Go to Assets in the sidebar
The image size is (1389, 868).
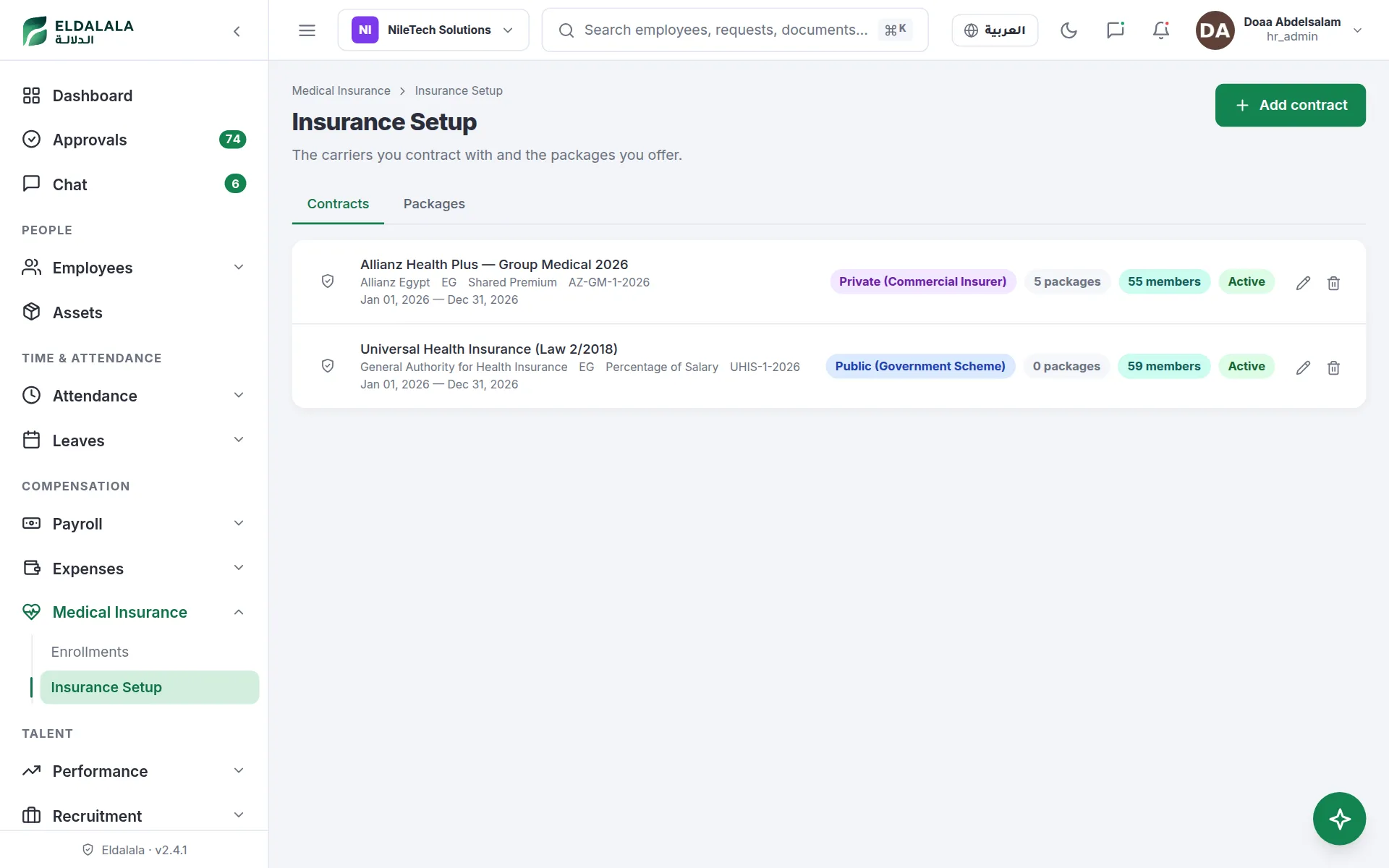click(134, 312)
